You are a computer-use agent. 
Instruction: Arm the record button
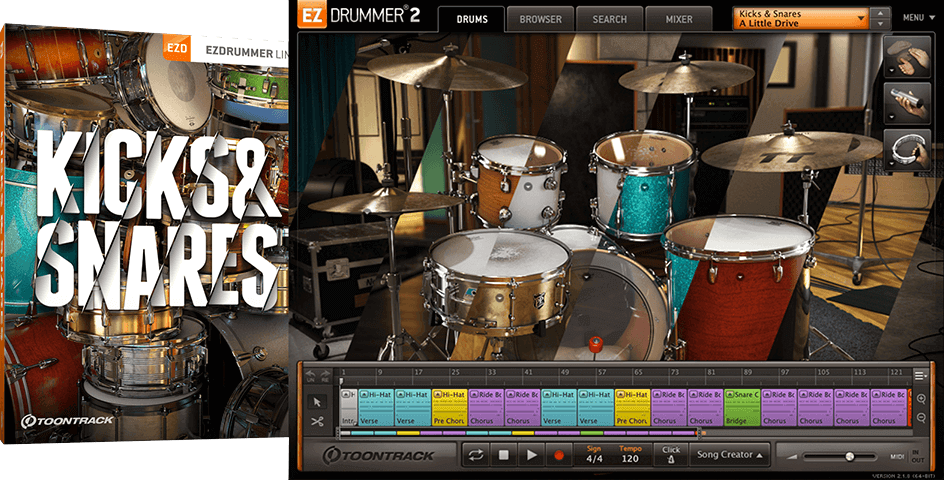pos(559,455)
